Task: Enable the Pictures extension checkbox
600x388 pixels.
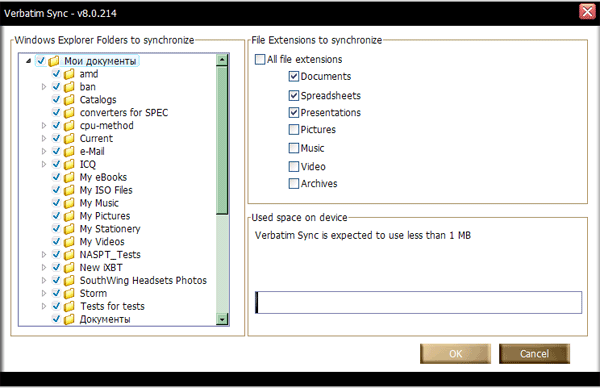Action: (x=293, y=129)
